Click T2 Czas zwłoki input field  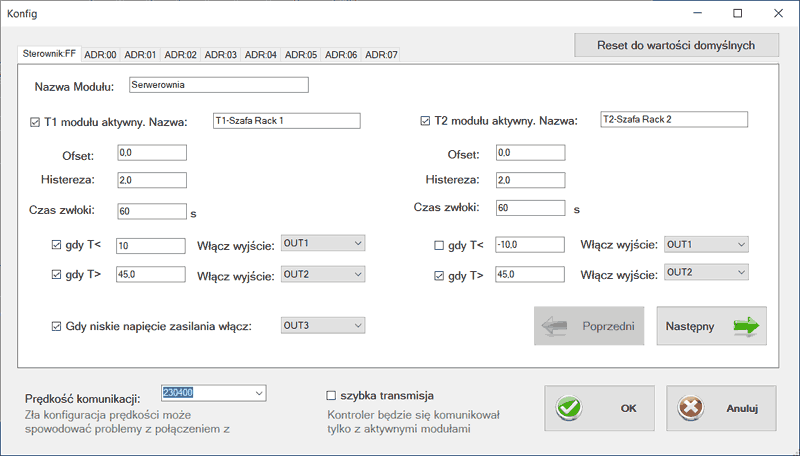[x=530, y=209]
